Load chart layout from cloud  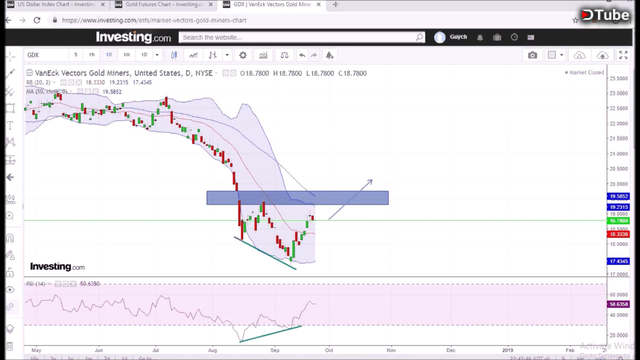tap(579, 55)
